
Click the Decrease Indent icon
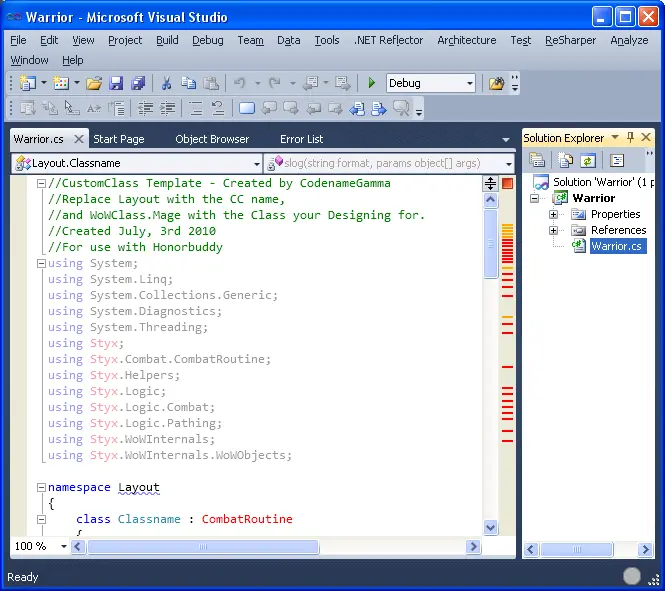click(x=145, y=109)
